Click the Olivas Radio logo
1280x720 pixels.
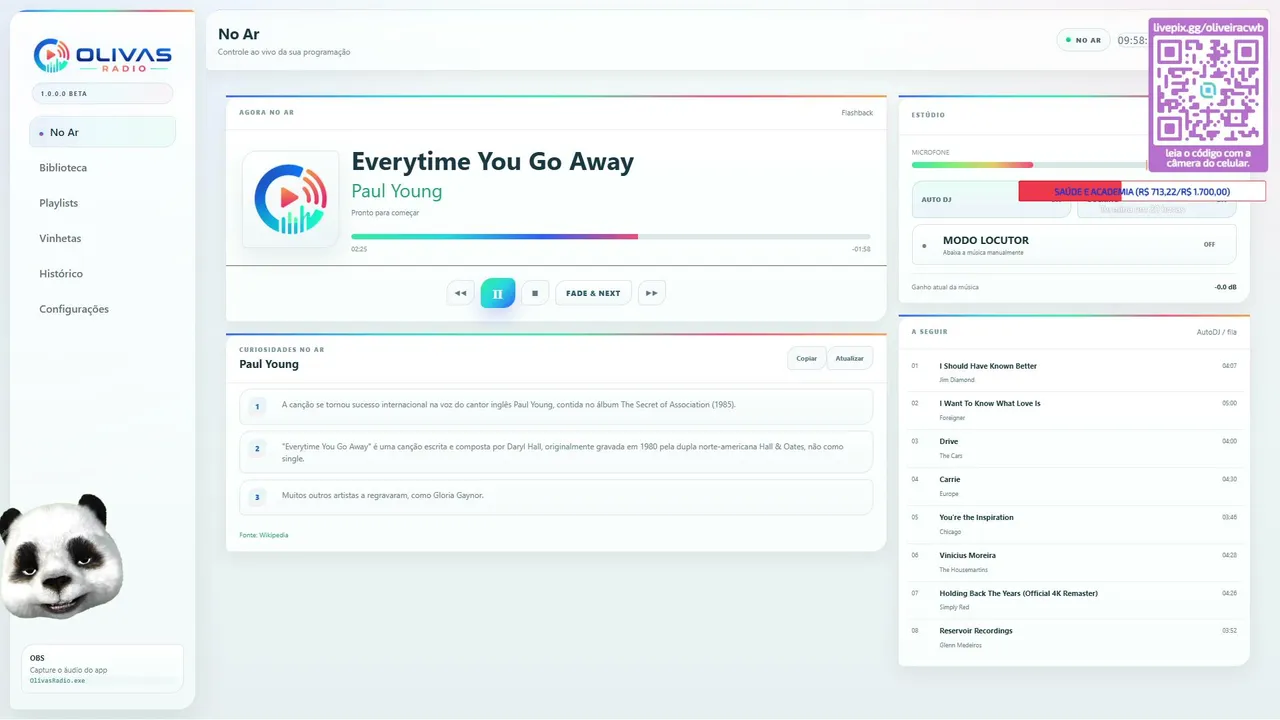[x=103, y=56]
